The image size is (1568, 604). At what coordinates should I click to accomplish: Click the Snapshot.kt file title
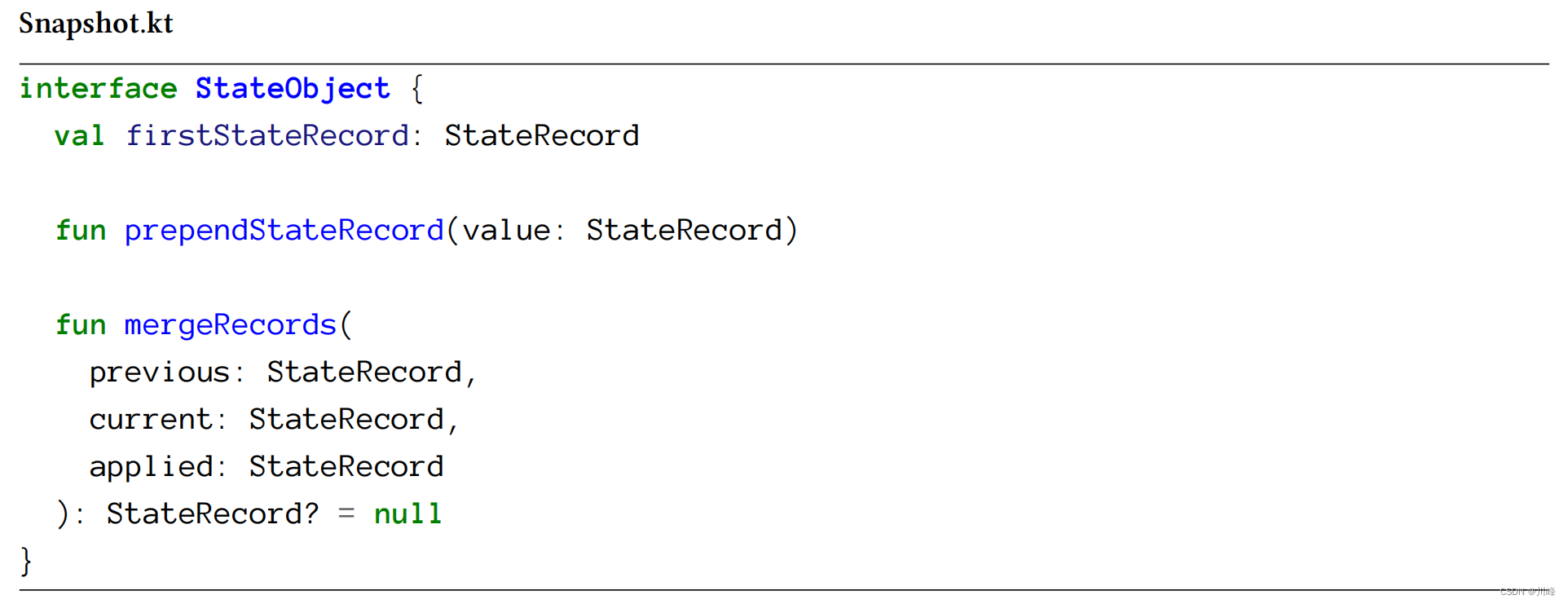96,24
